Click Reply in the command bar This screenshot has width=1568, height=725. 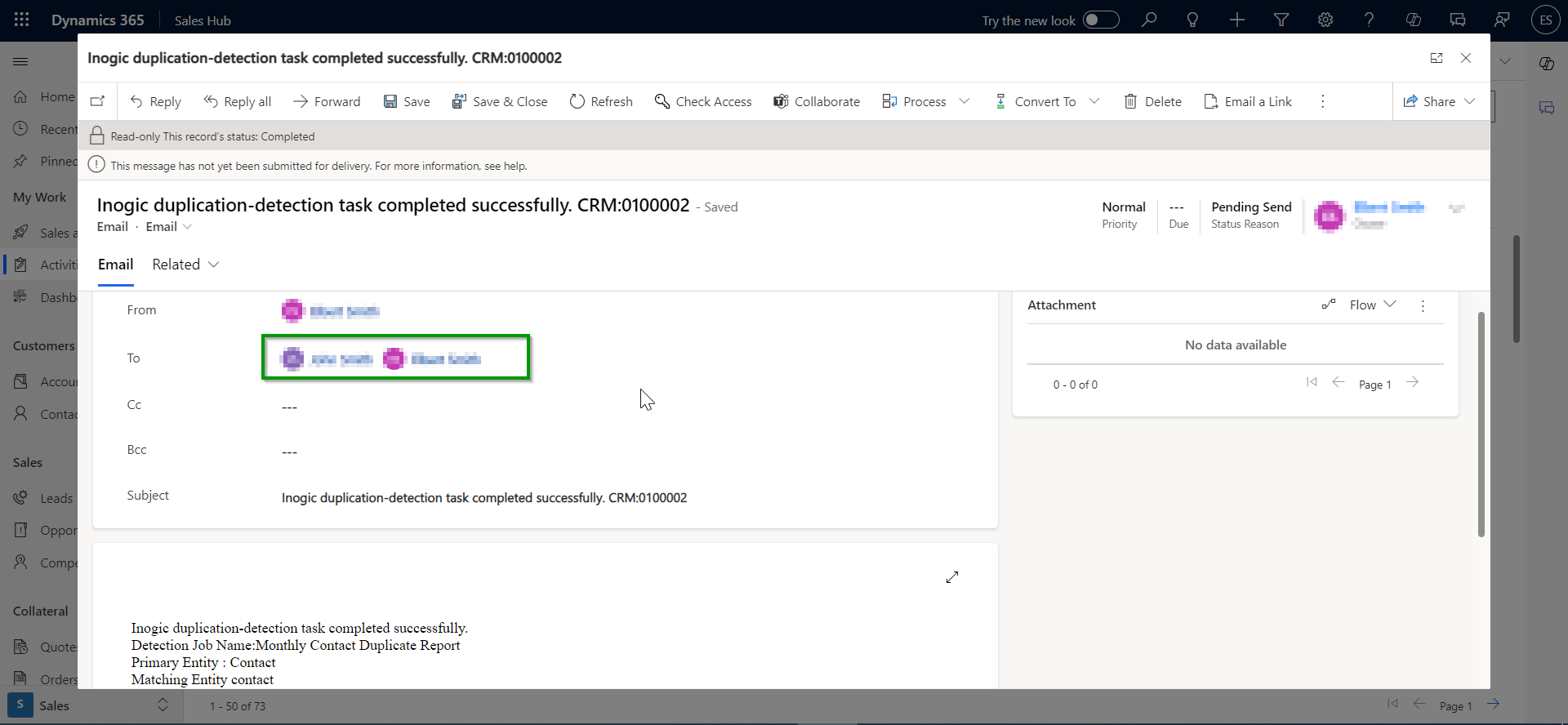click(x=155, y=101)
